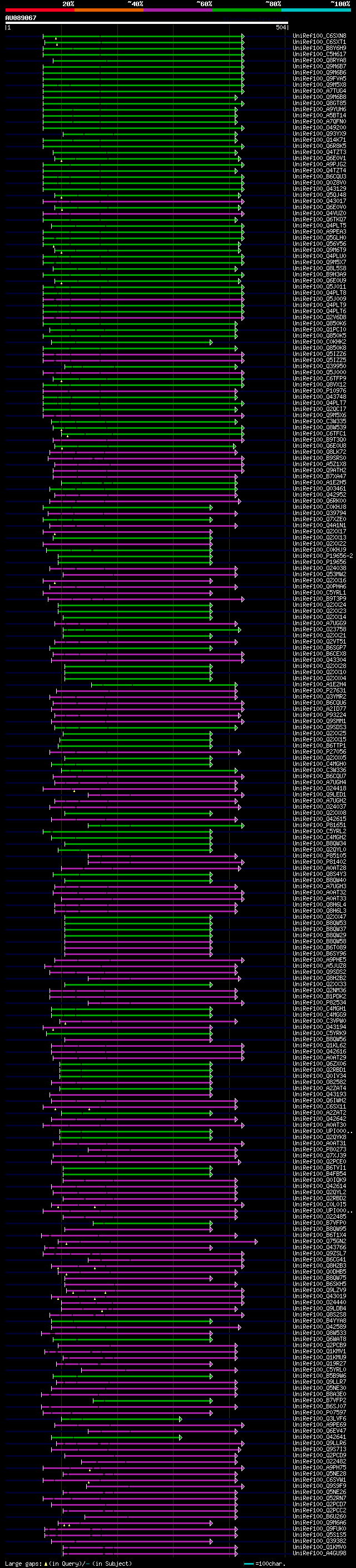Select hit label UniRef100_Q2VT51
Image resolution: width=356 pixels, height=1568 pixels.
click(319, 641)
